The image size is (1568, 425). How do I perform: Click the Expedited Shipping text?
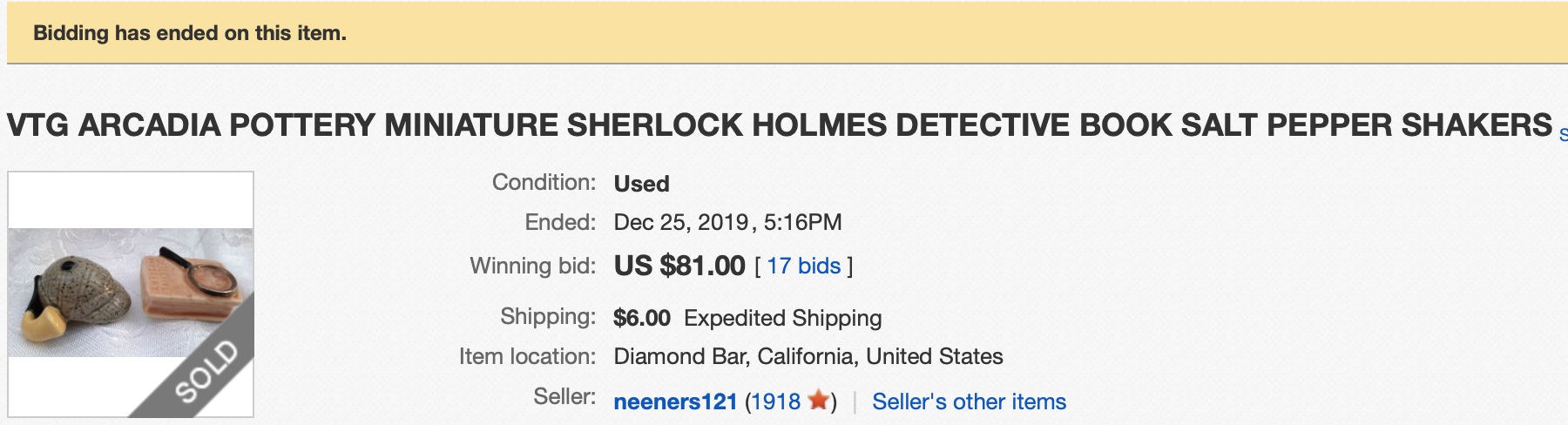[x=782, y=319]
